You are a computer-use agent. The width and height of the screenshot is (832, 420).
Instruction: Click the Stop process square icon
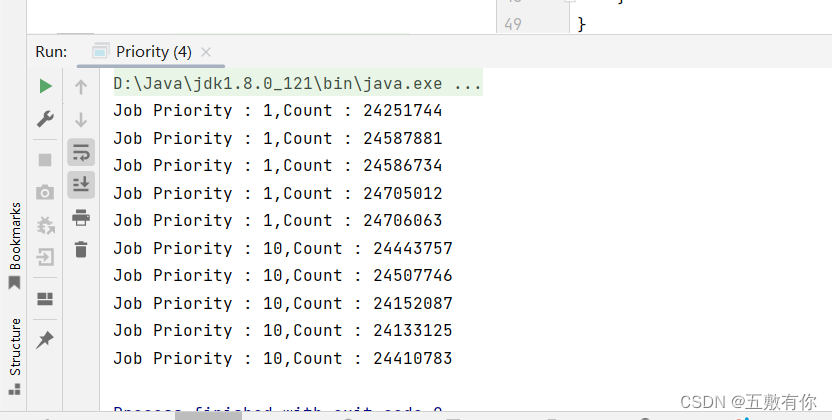click(x=45, y=160)
